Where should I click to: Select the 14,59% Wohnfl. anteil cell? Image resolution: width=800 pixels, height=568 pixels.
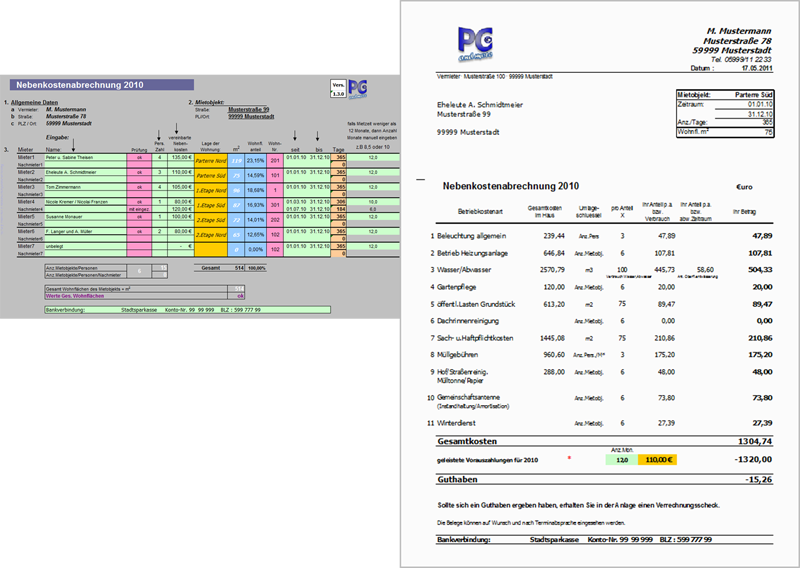(x=256, y=176)
